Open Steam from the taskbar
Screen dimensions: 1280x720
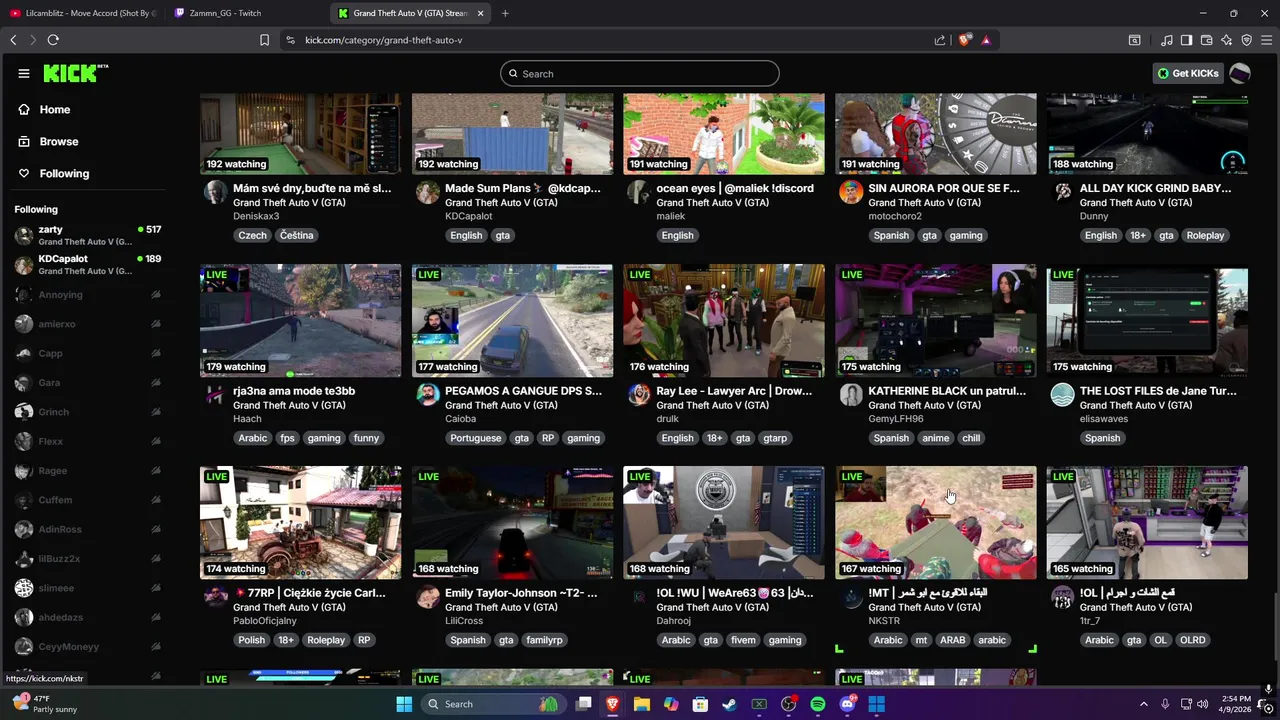(729, 704)
